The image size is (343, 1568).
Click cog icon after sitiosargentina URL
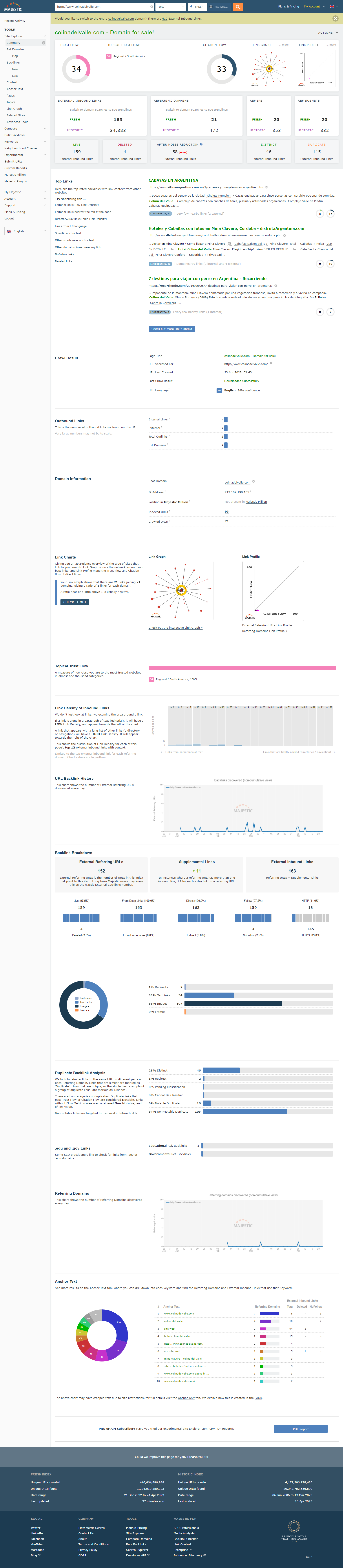[x=266, y=188]
